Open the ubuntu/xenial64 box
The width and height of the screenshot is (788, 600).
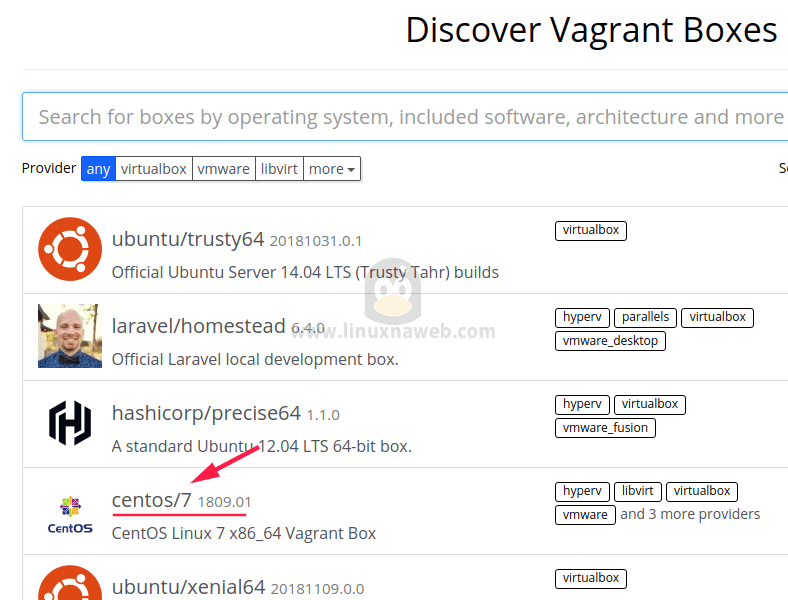point(188,587)
